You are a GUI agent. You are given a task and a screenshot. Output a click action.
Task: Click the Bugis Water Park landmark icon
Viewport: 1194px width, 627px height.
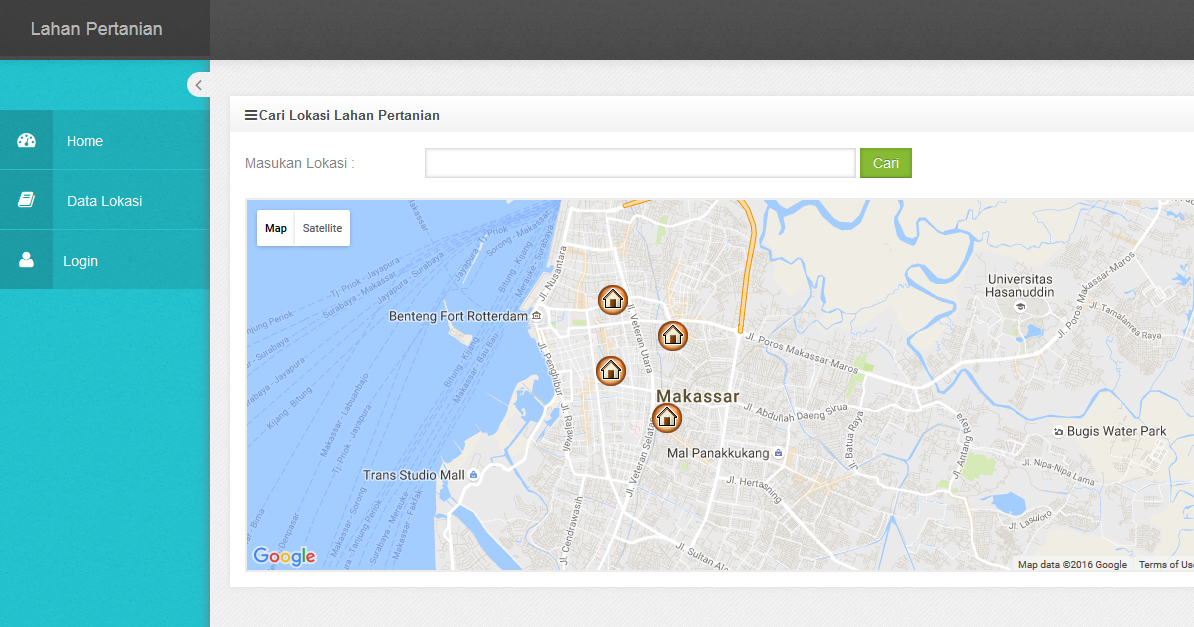coord(1059,431)
